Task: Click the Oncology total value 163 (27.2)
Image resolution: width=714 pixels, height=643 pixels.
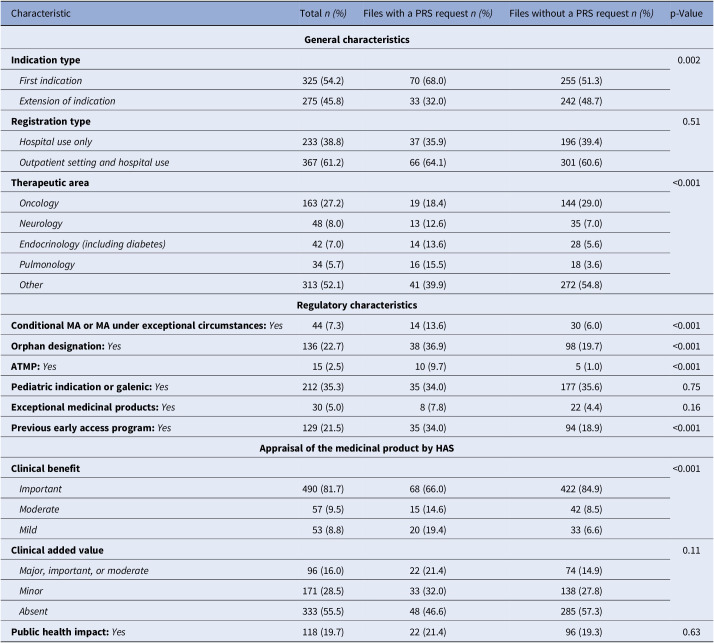Action: coord(323,203)
